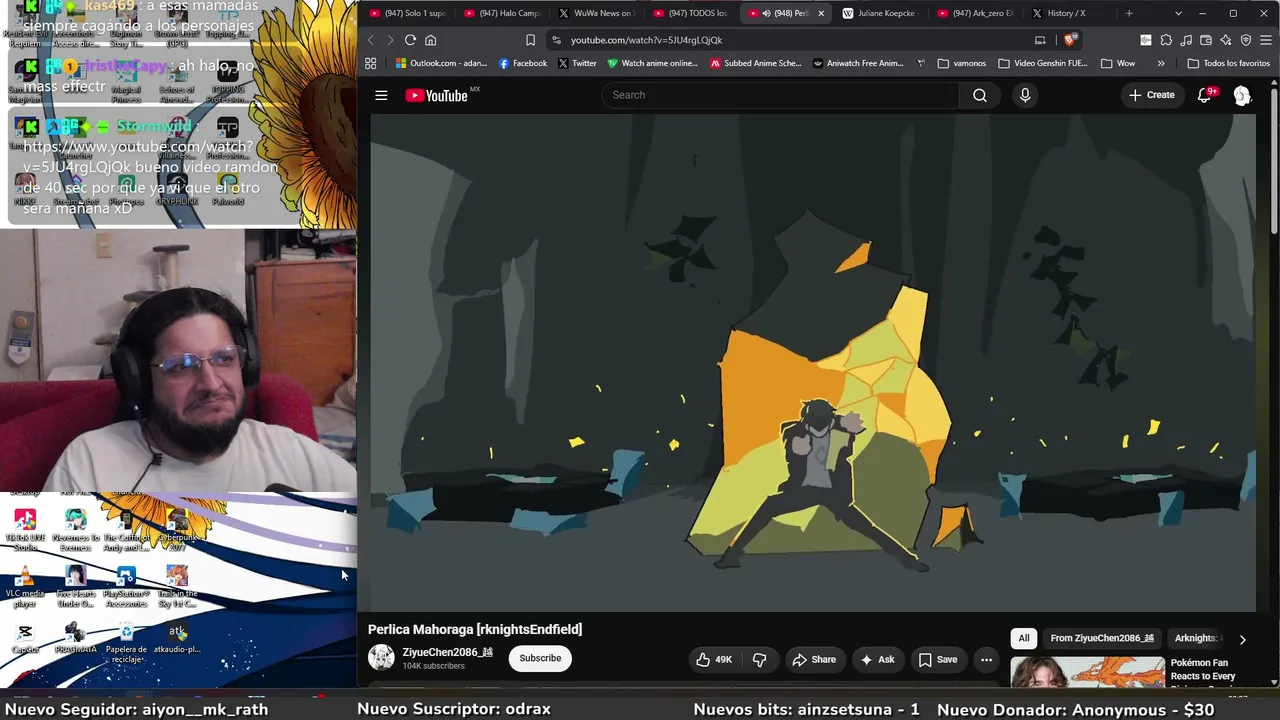Open the Create dropdown button
The width and height of the screenshot is (1280, 720).
point(1152,95)
